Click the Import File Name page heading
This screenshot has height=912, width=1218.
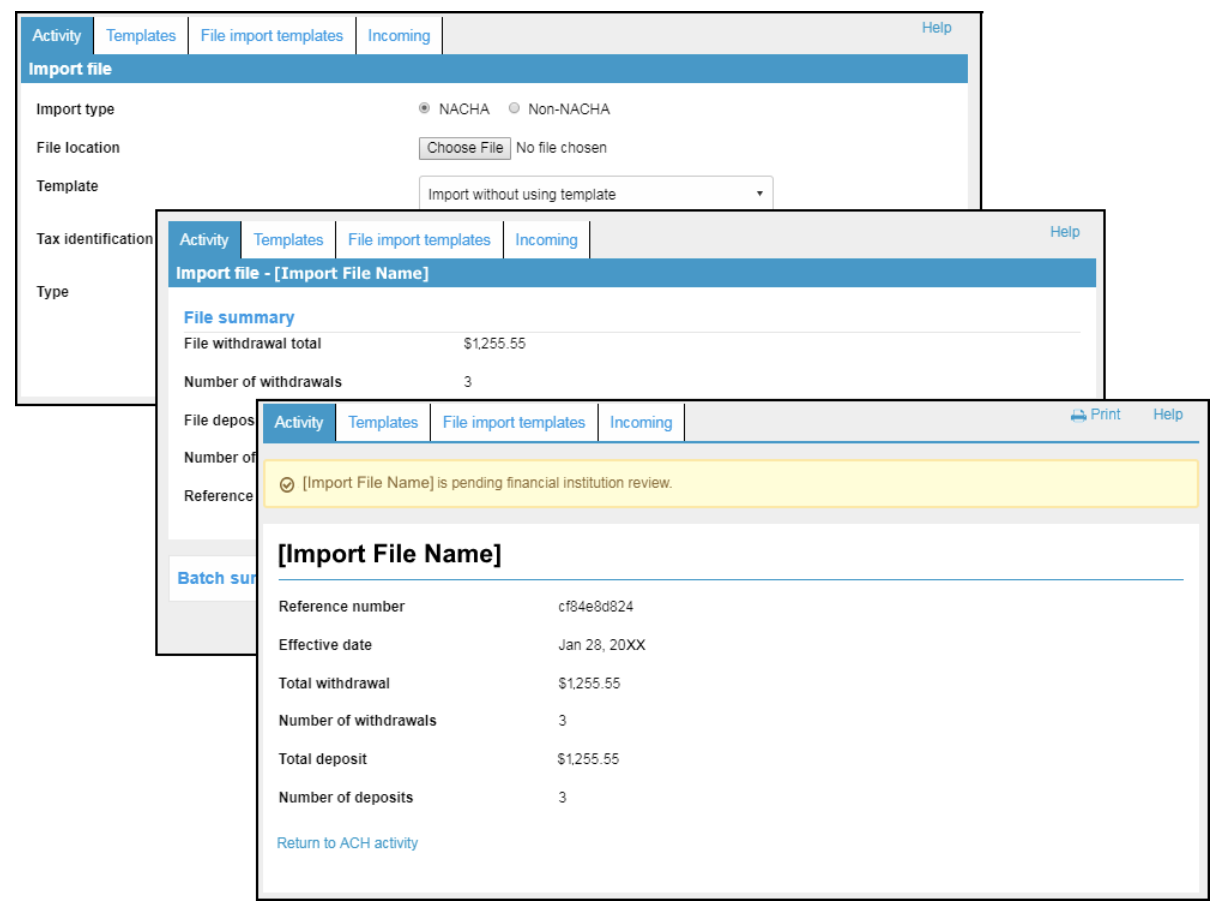pos(390,553)
